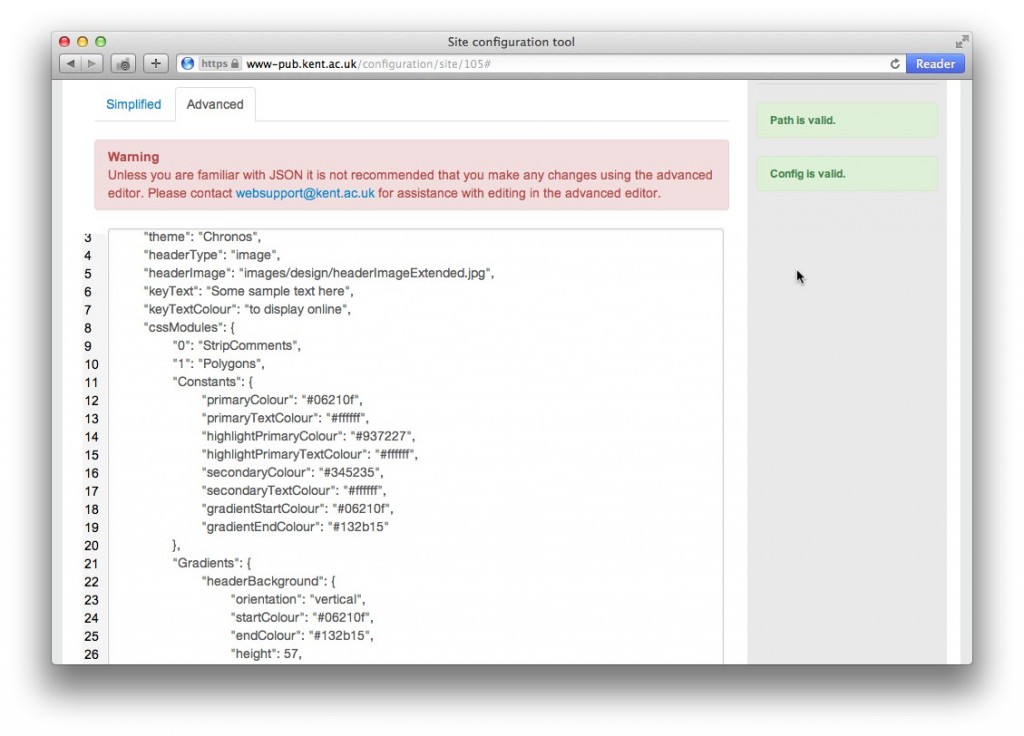Viewport: 1024px width, 736px height.
Task: Enter fullscreen using the window corner arrows
Action: pos(961,42)
